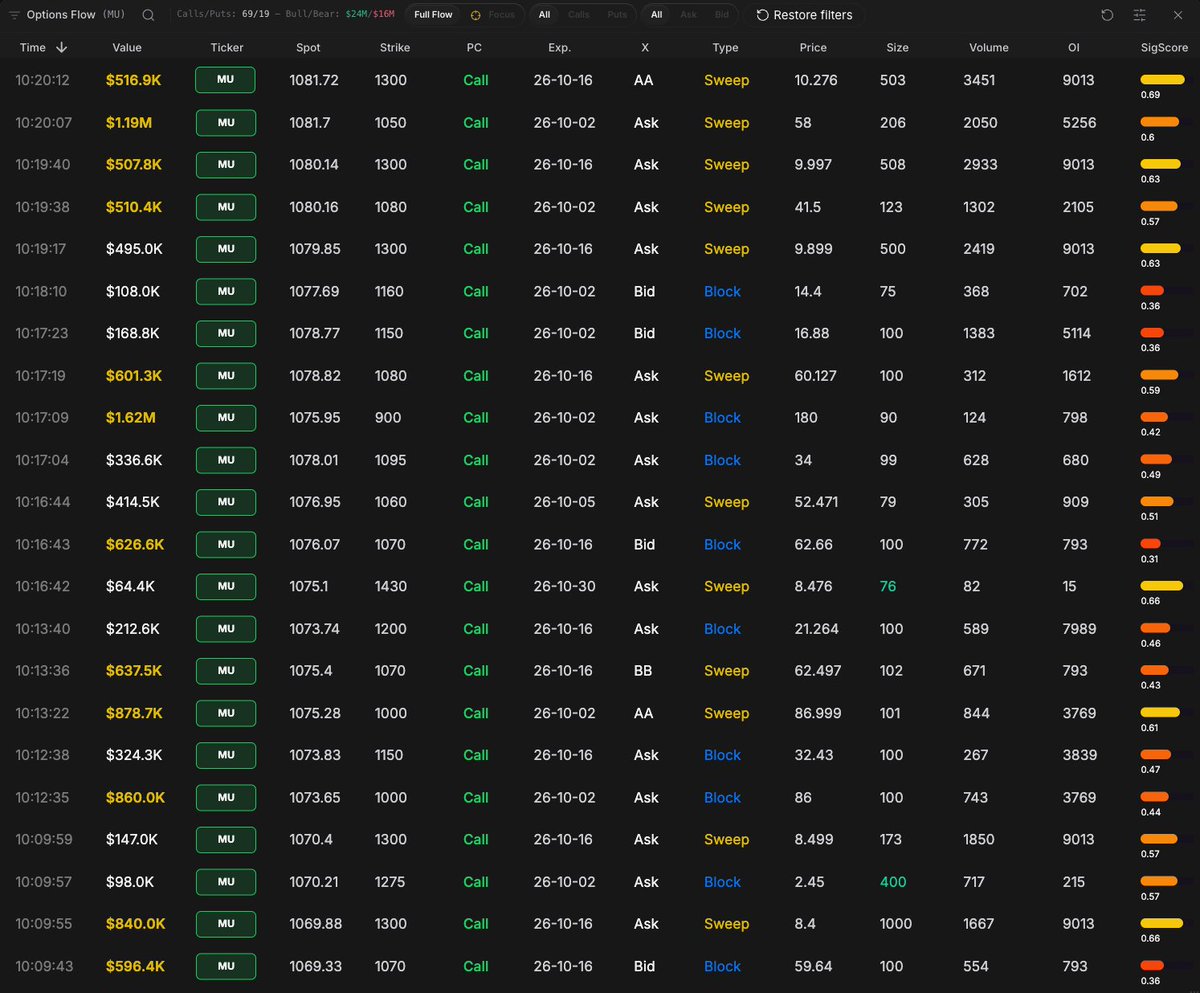Open the filter settings sliders icon

pyautogui.click(x=1140, y=15)
